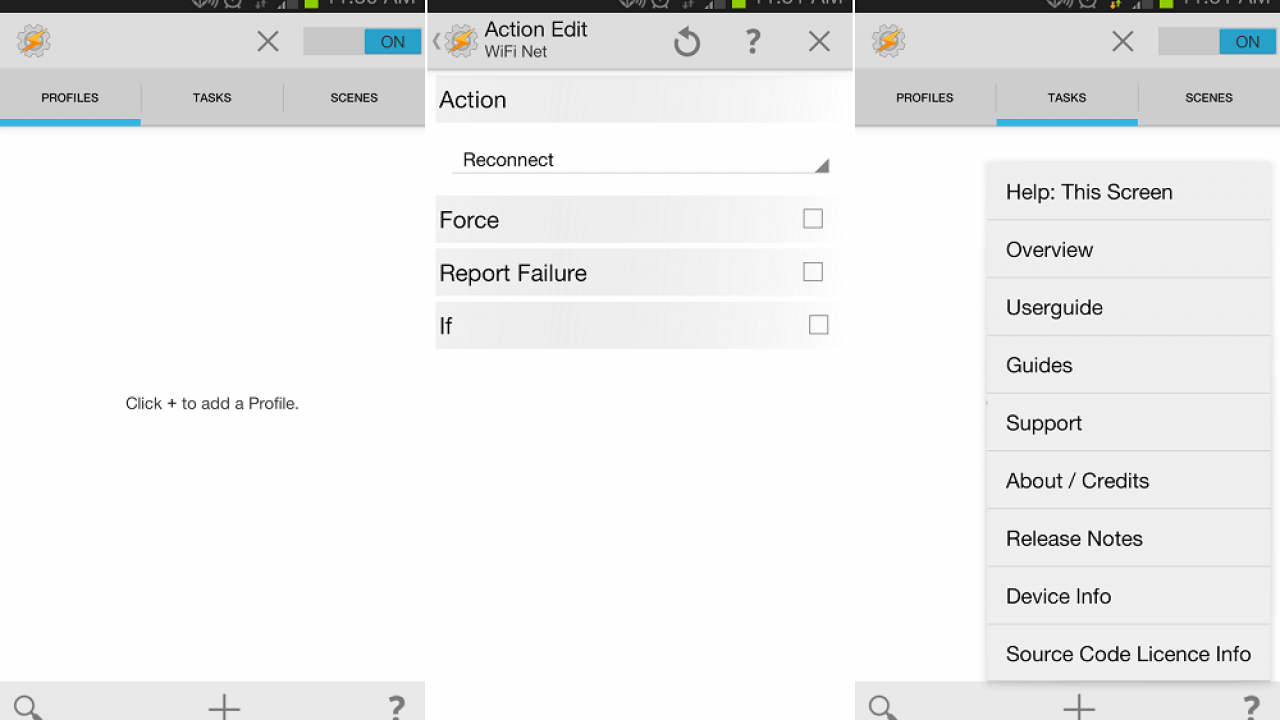Viewport: 1280px width, 720px height.
Task: Open SCENES tab in left screen
Action: (x=354, y=98)
